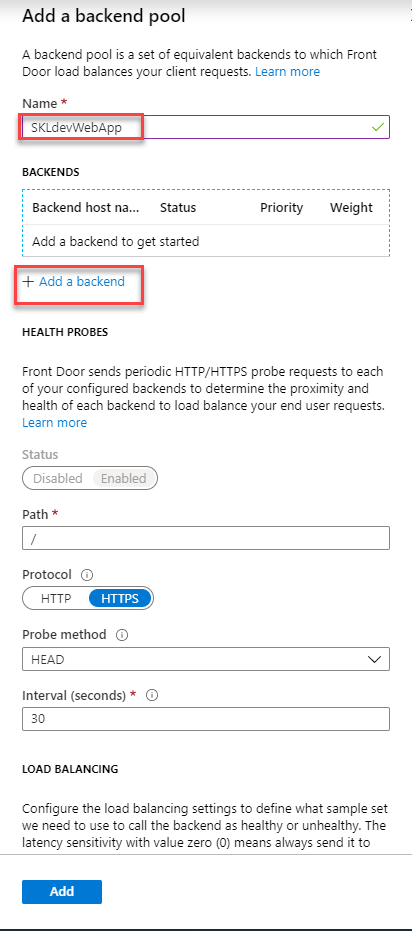The image size is (412, 931).
Task: Click the Backend host name column header
Action: [85, 208]
